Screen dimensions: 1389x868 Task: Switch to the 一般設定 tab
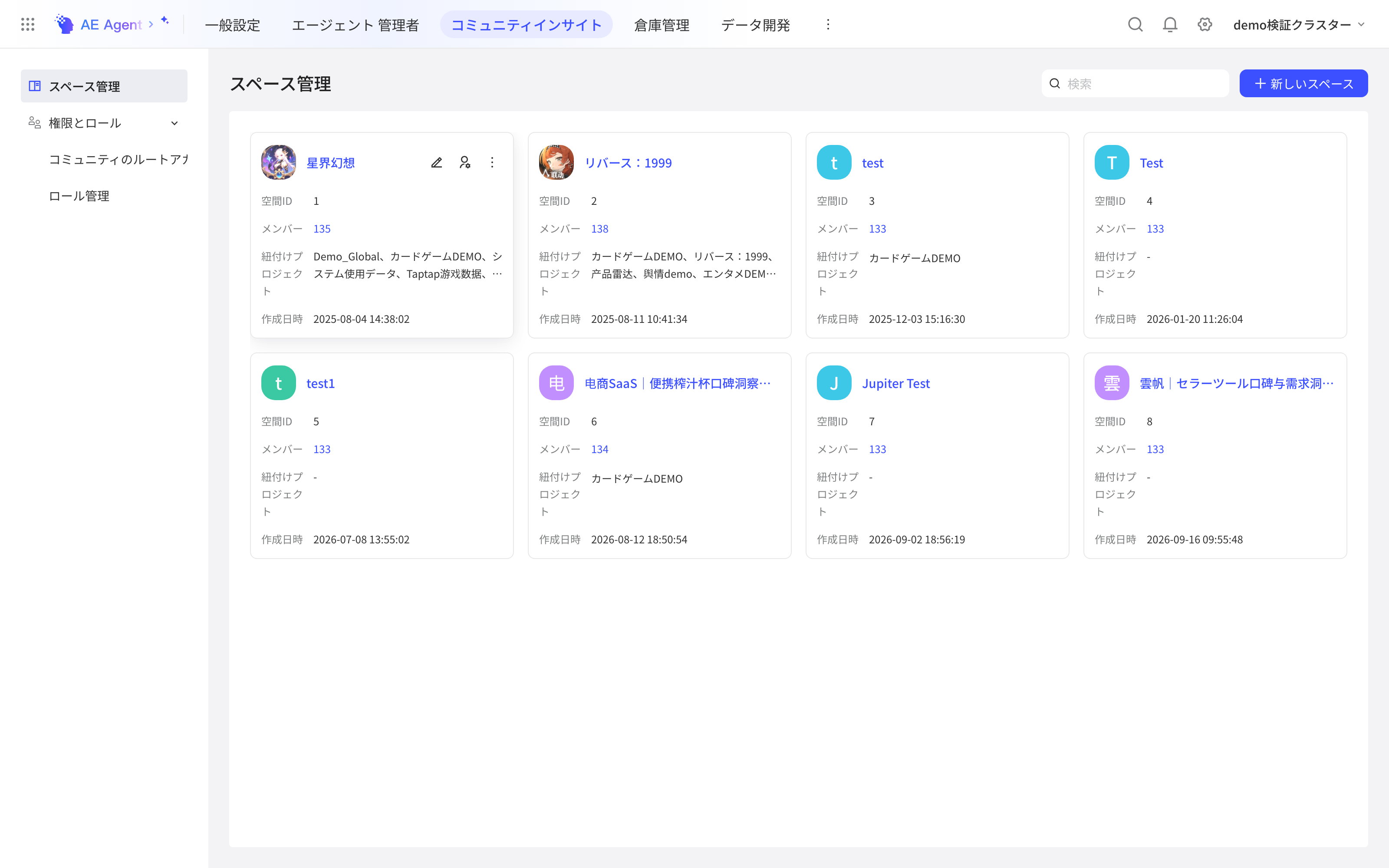click(x=233, y=25)
